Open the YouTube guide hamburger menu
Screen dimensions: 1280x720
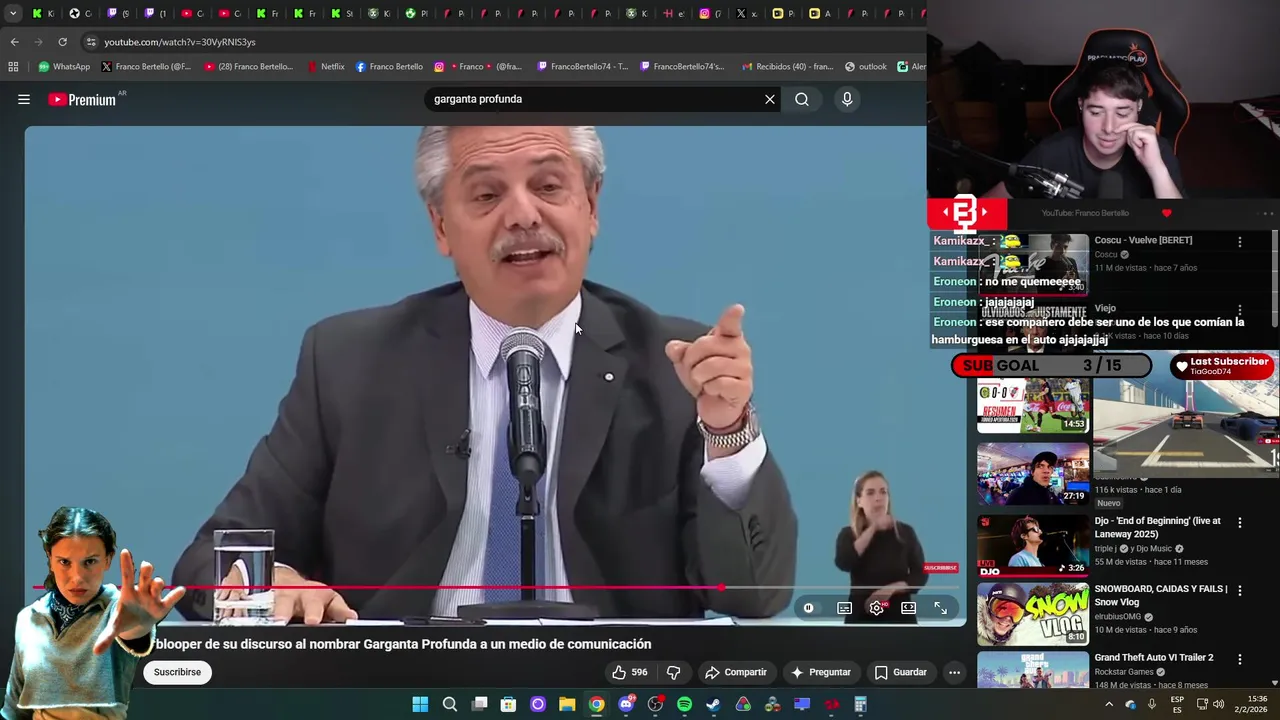point(24,99)
